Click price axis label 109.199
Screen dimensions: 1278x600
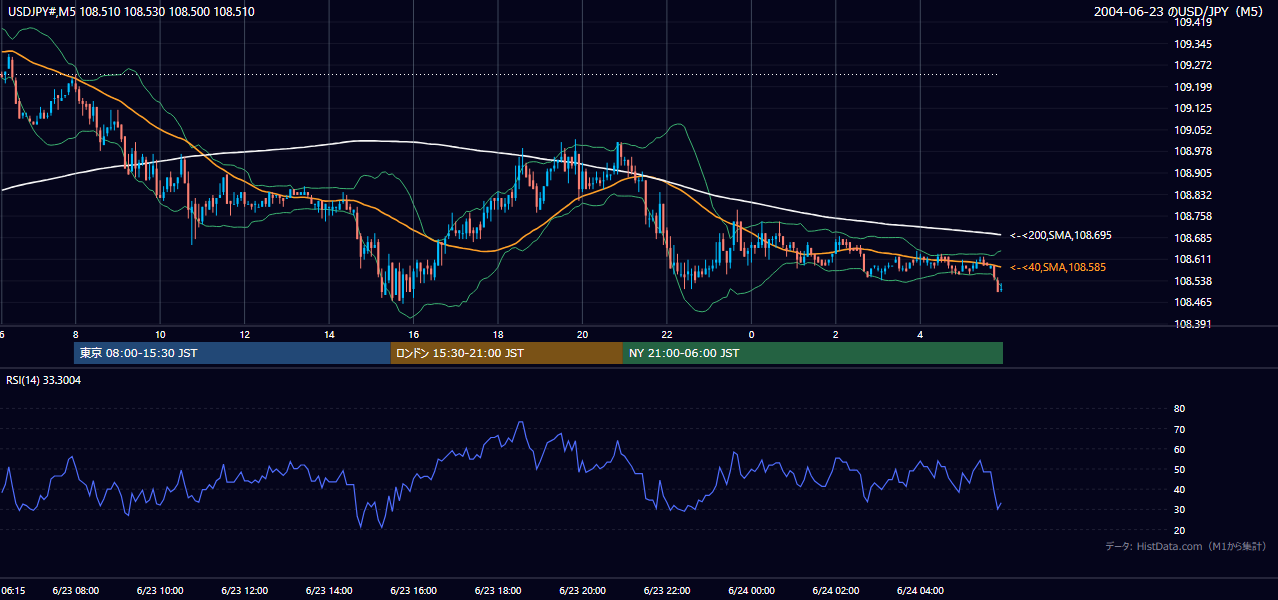1193,87
